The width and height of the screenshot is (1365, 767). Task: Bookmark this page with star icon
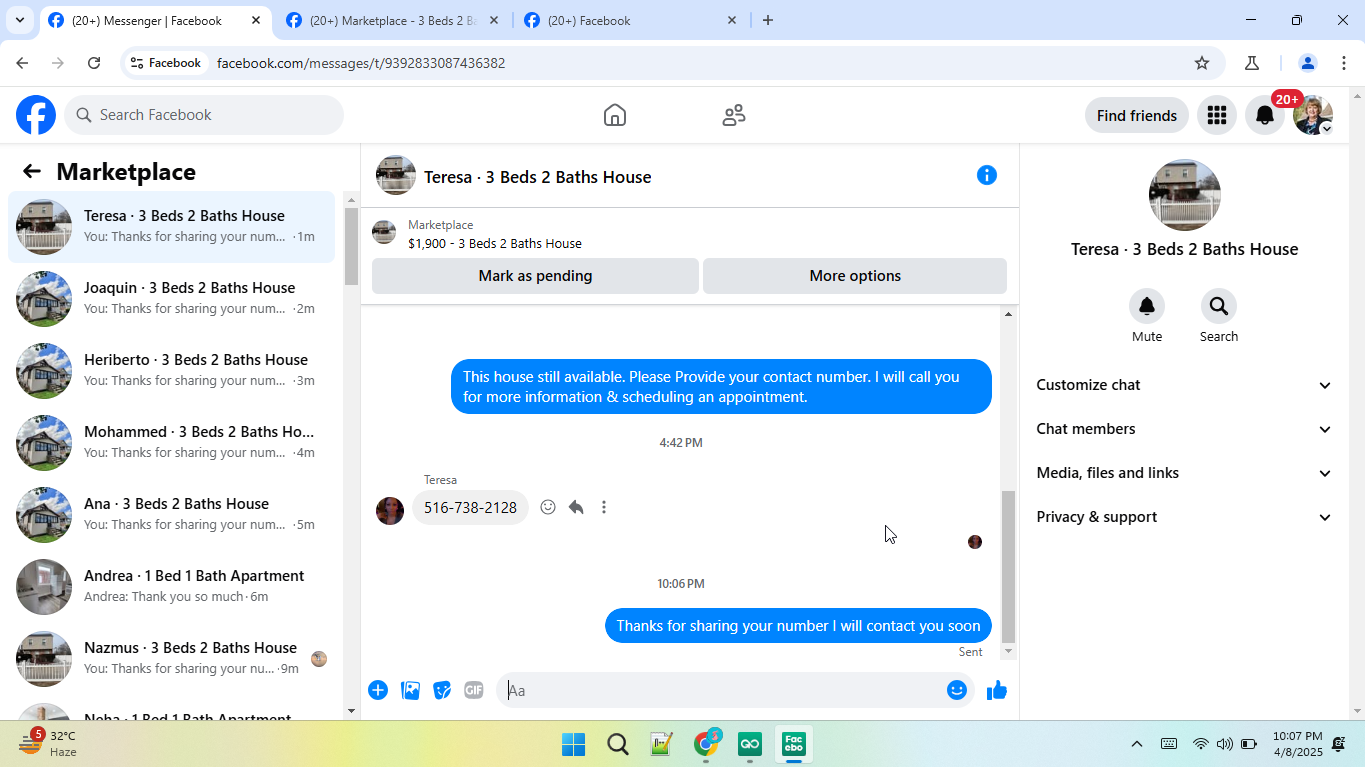click(1202, 63)
